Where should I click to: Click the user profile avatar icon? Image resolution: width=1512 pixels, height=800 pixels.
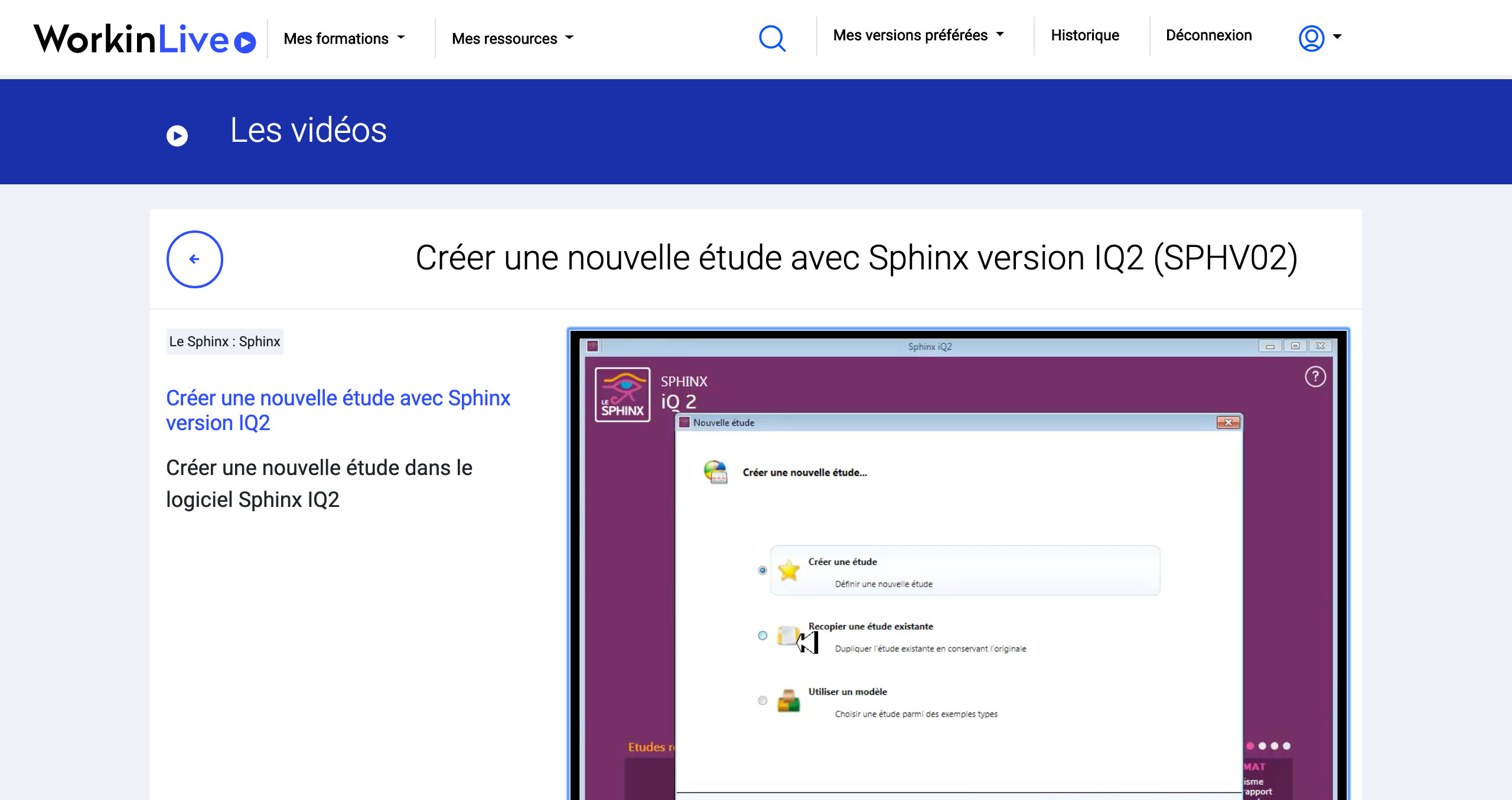(1311, 38)
